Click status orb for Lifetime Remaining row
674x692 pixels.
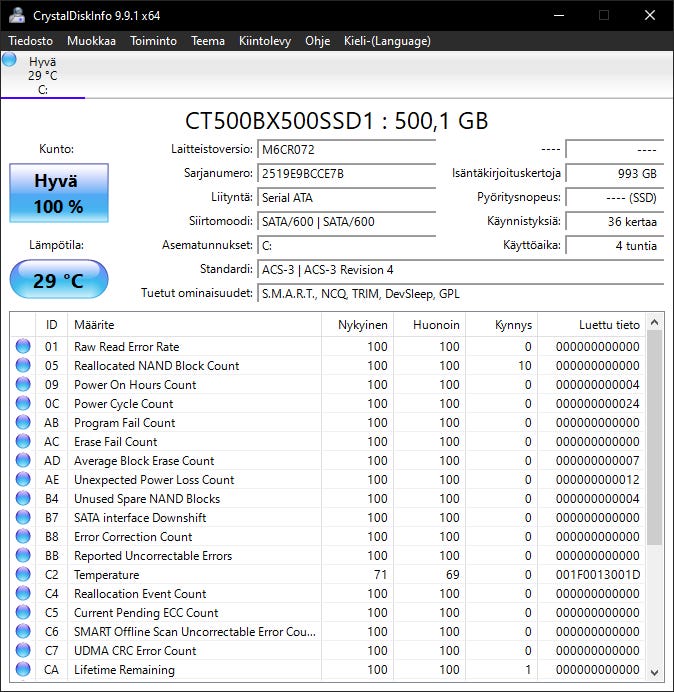coord(23,669)
